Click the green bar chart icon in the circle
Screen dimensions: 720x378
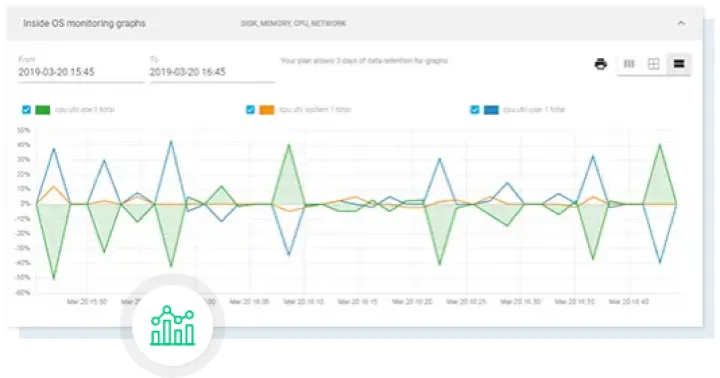173,325
